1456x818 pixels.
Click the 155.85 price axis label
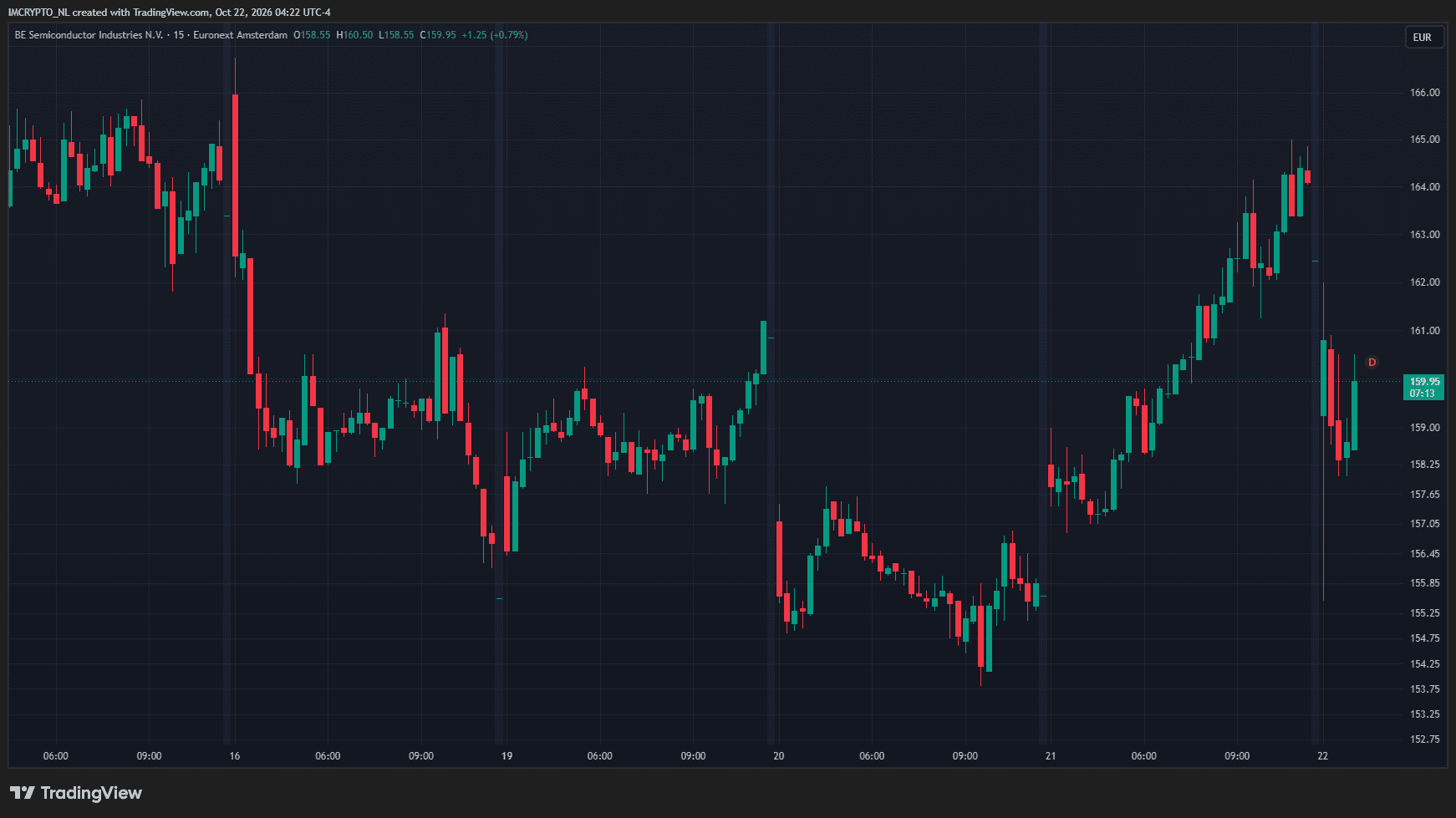coord(1425,583)
